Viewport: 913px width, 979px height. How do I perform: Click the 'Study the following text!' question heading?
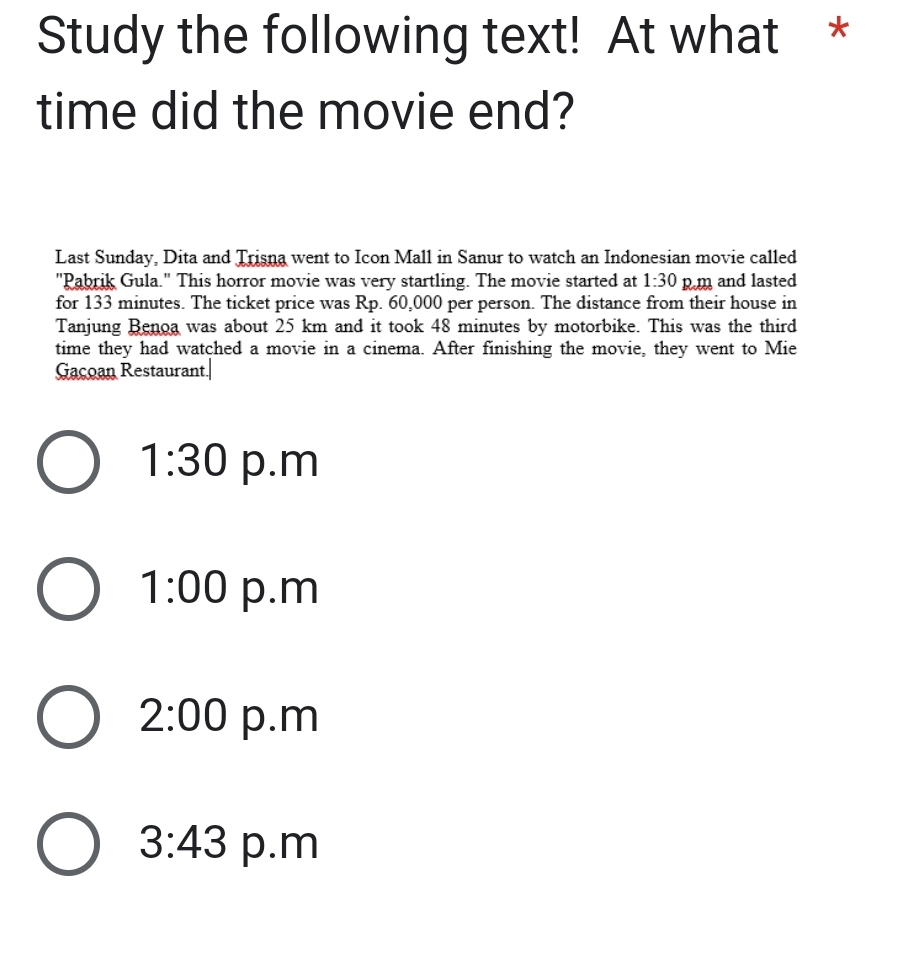[308, 36]
